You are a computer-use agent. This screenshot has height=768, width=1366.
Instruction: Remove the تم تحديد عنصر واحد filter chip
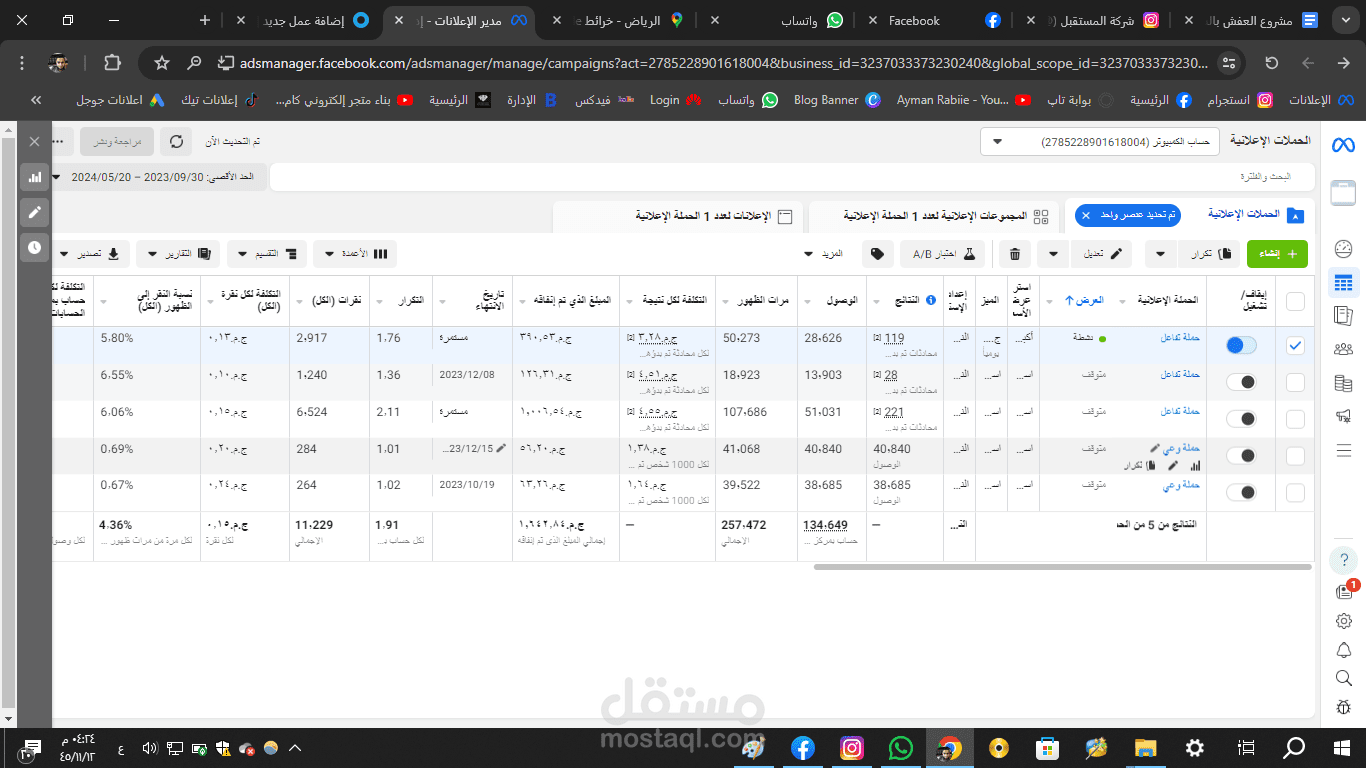(x=1084, y=215)
